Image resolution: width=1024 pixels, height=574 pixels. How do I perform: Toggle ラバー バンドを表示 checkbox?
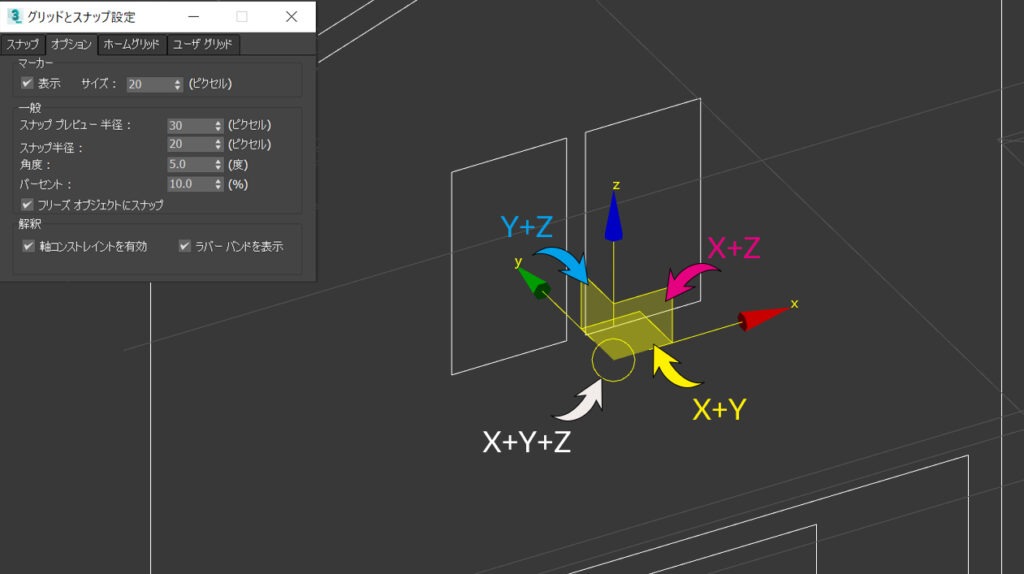185,246
